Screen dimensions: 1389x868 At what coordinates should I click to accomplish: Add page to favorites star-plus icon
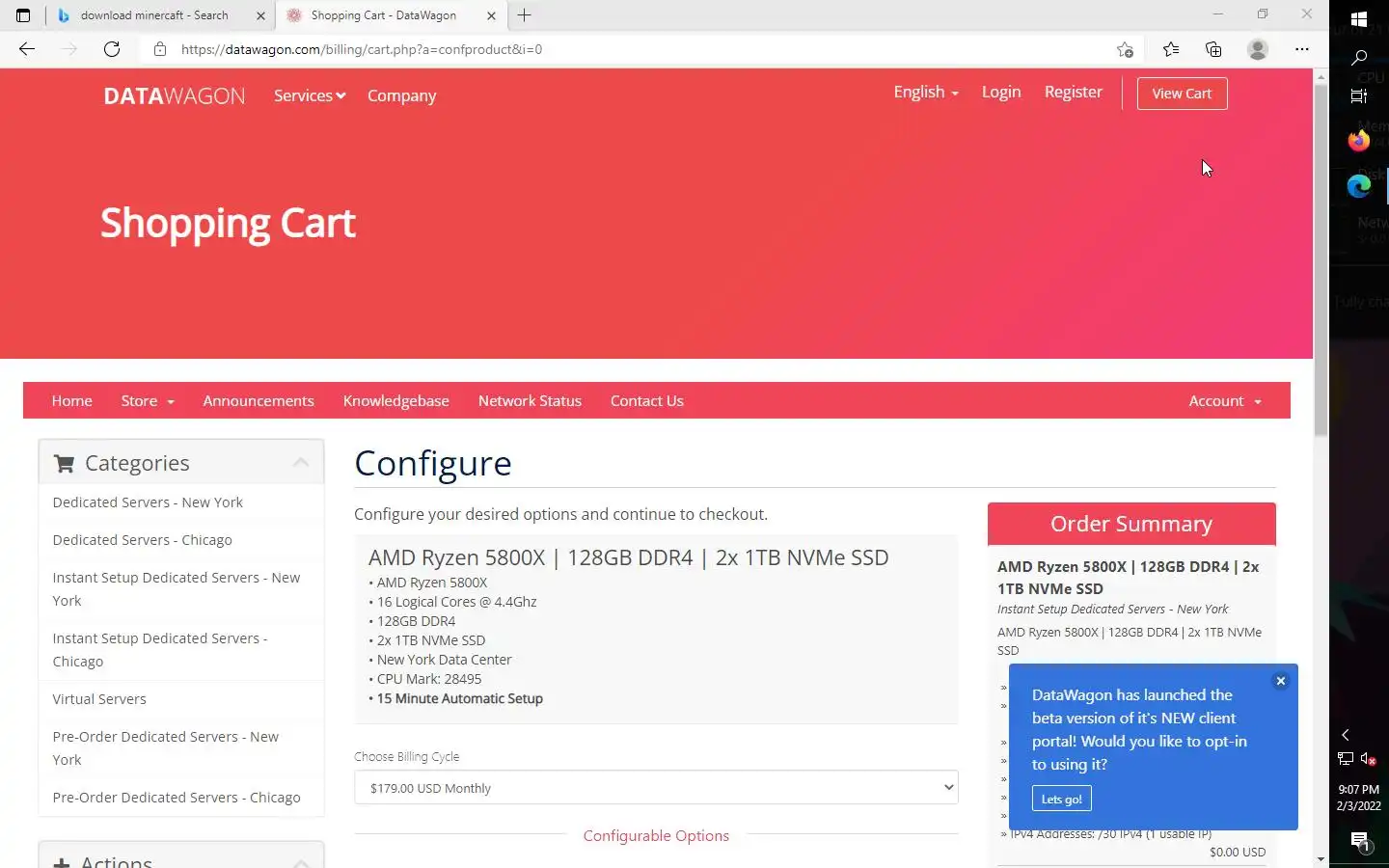pos(1125,49)
